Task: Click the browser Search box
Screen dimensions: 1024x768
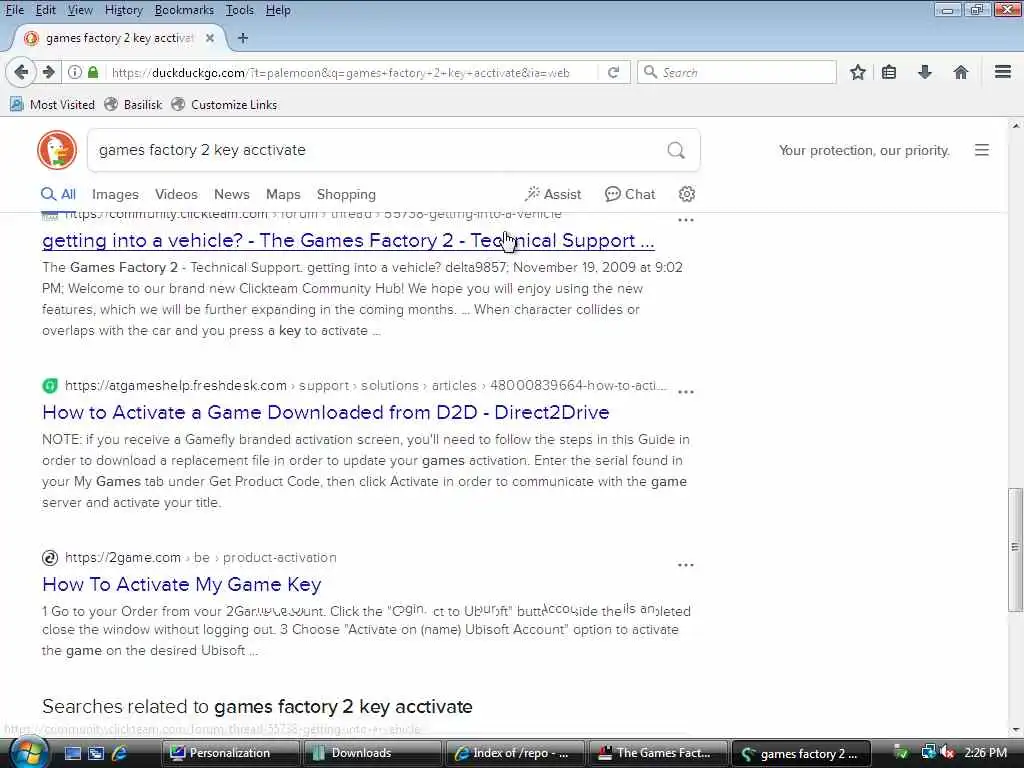Action: (737, 72)
